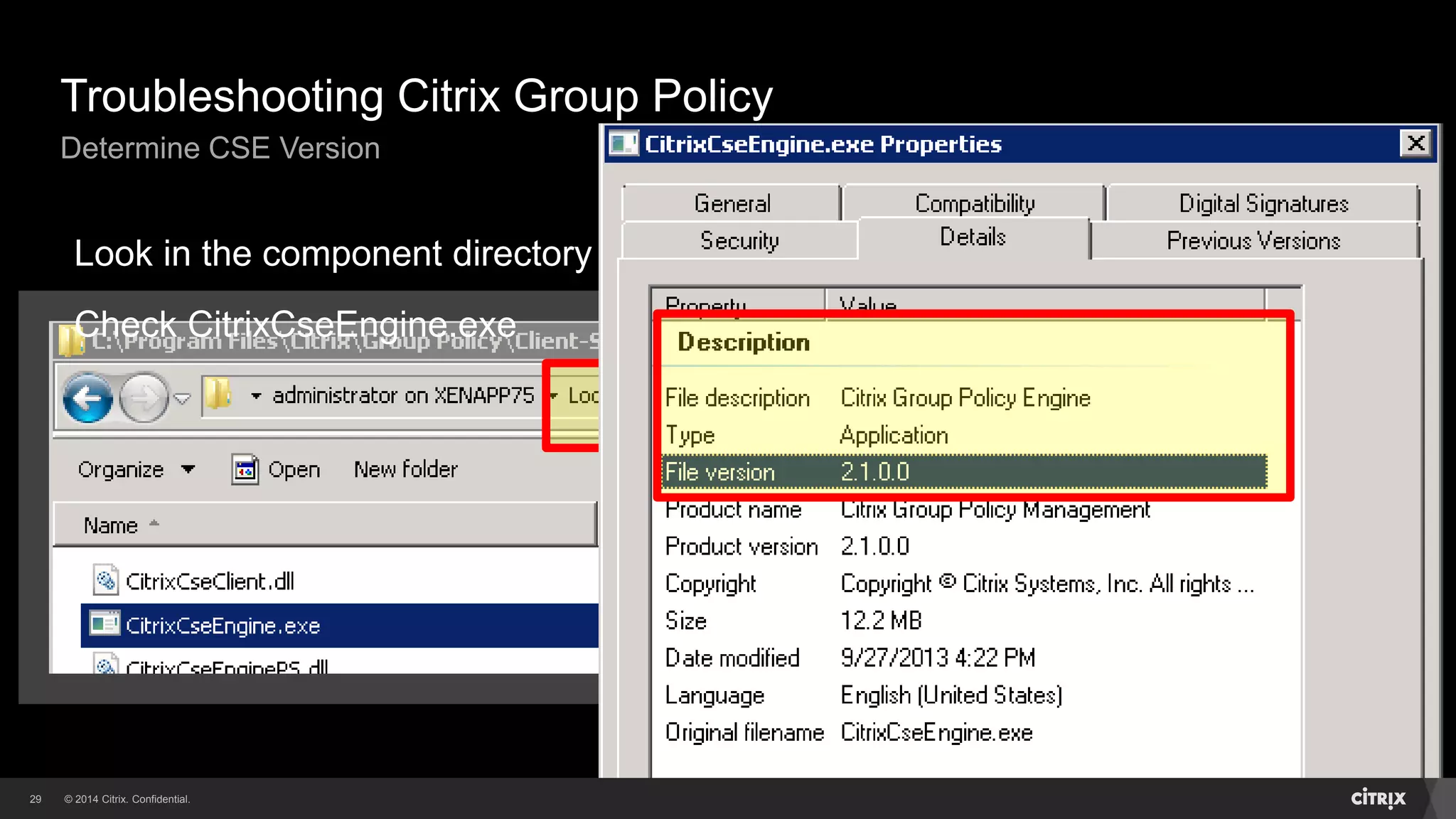Open recent locations dropdown beside Forward button

183,399
